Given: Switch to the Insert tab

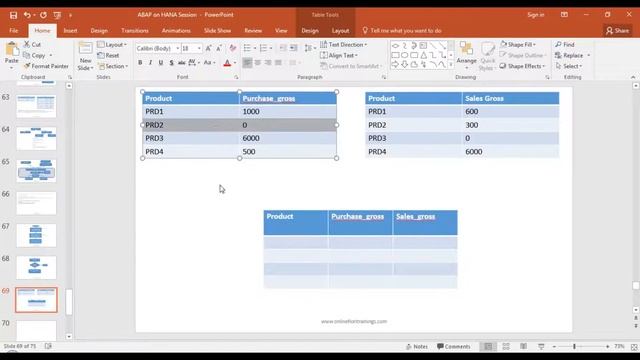Looking at the screenshot, I should (x=70, y=31).
